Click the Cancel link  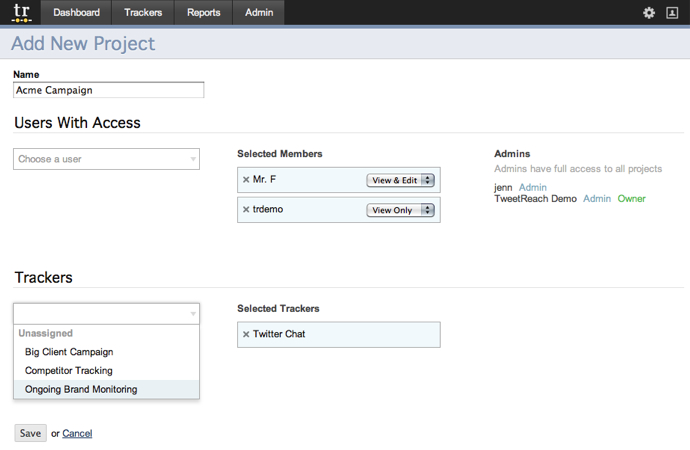(77, 434)
